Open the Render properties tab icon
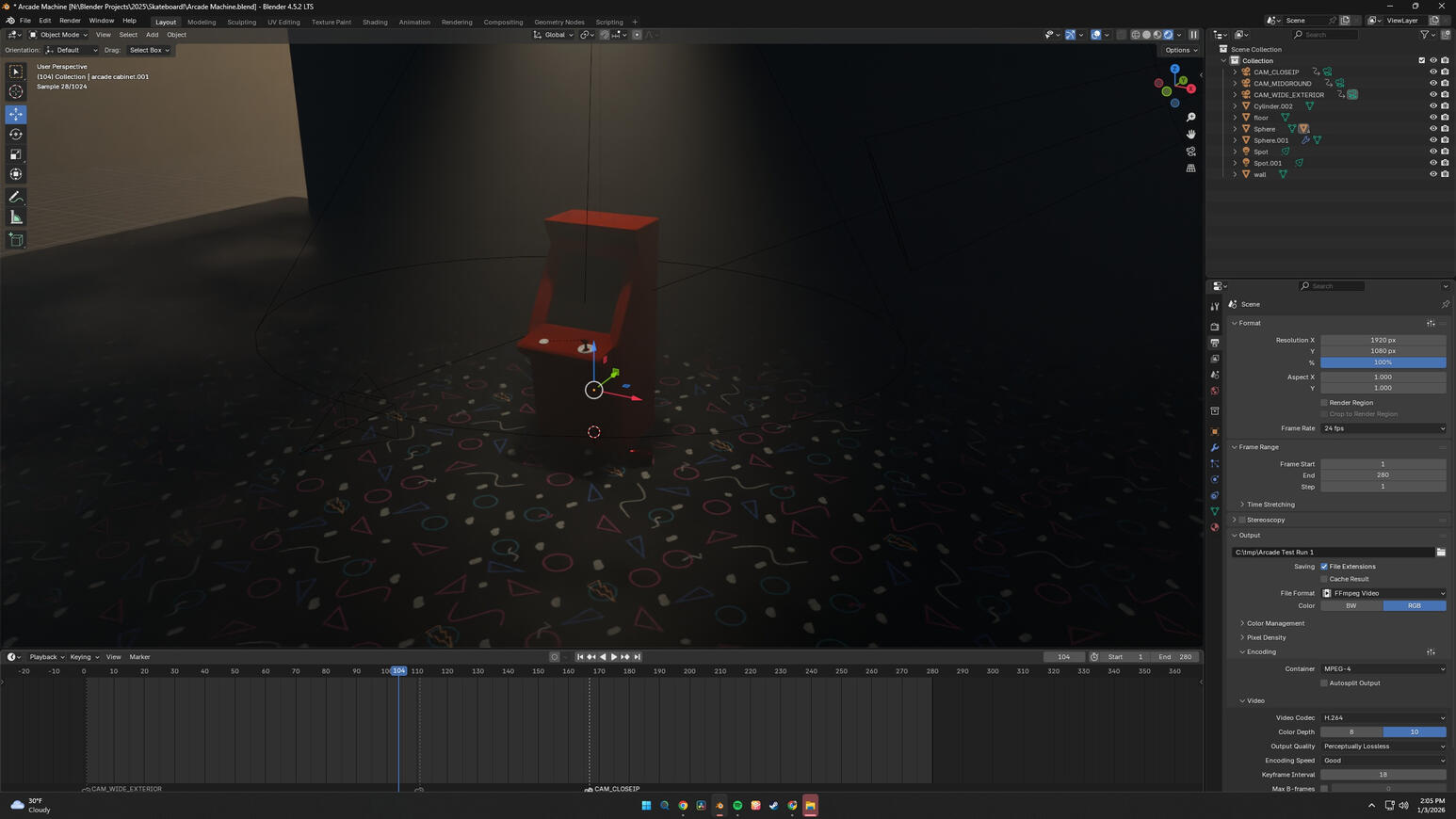The height and width of the screenshot is (819, 1456). [1215, 327]
